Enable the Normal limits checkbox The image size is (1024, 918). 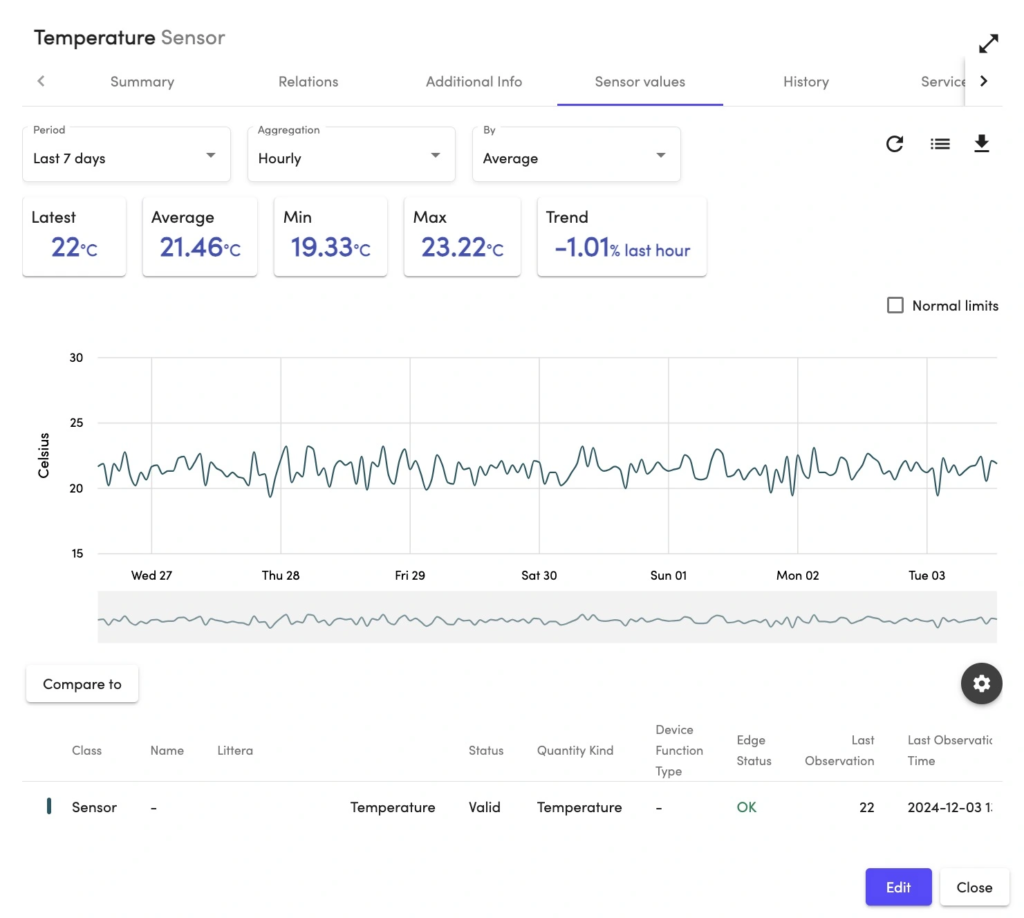tap(895, 306)
